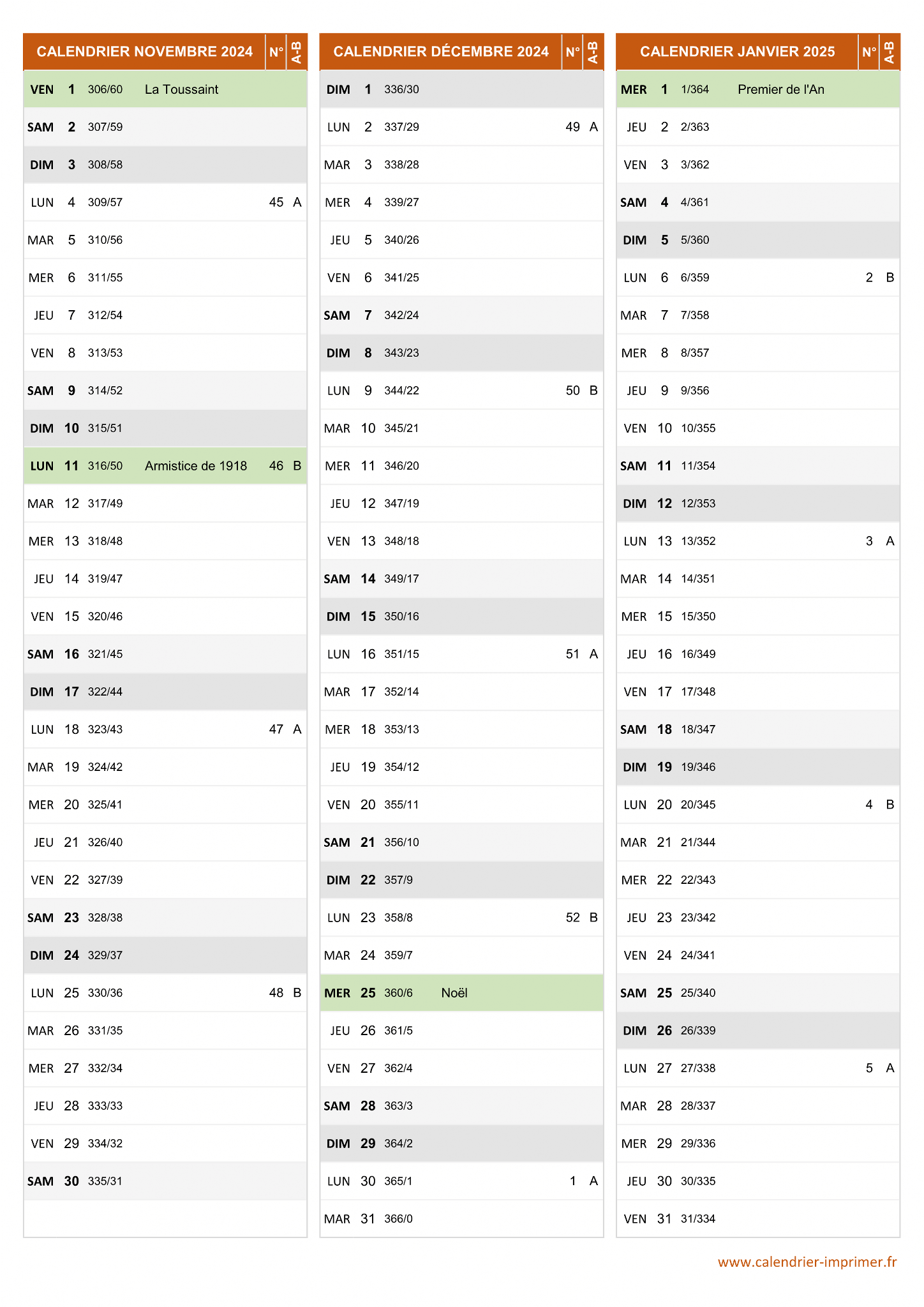Image resolution: width=924 pixels, height=1307 pixels.
Task: Select week number 5 in January
Action: tap(869, 1068)
